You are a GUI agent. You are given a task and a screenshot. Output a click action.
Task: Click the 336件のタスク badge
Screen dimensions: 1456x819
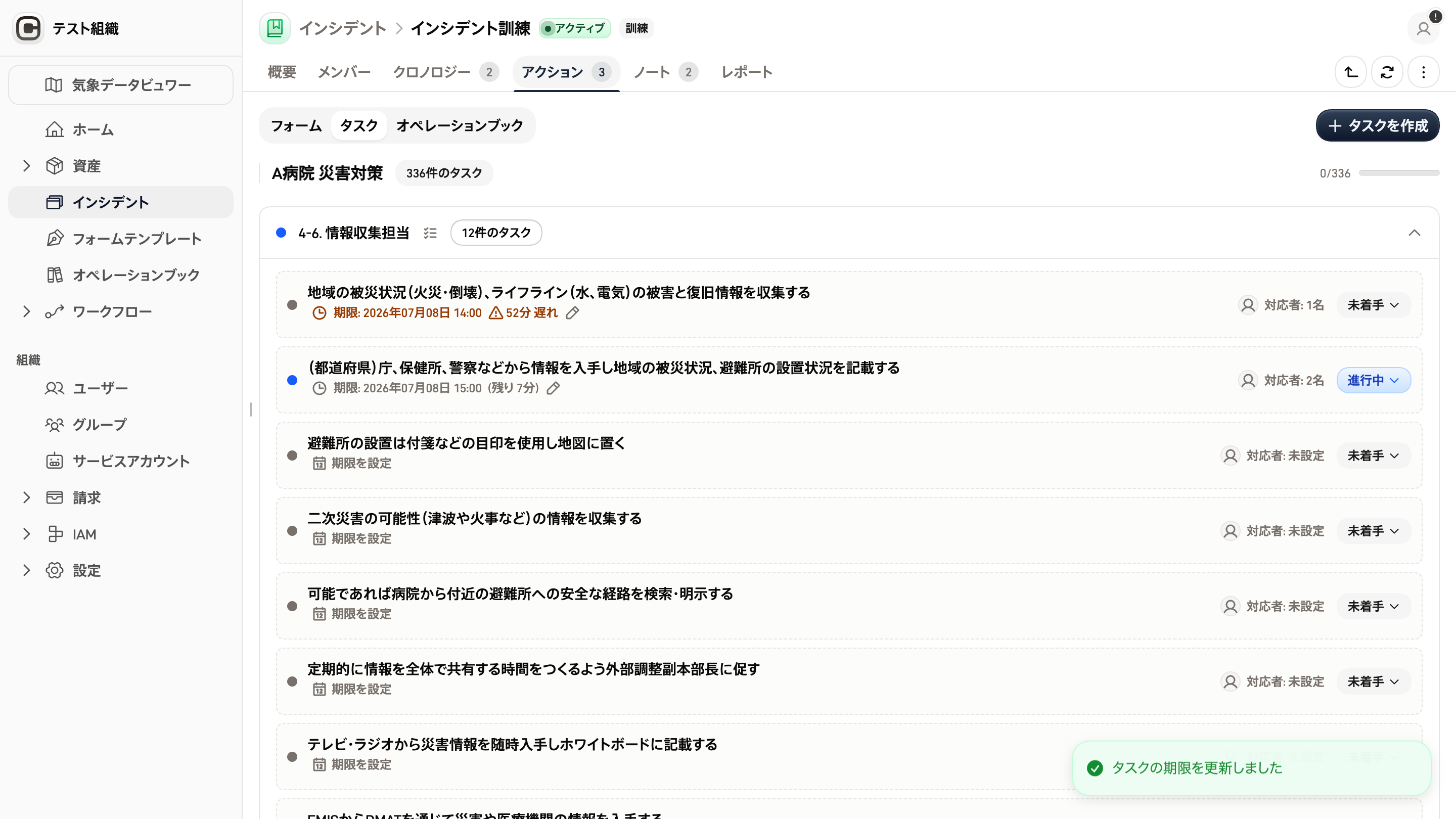click(444, 173)
